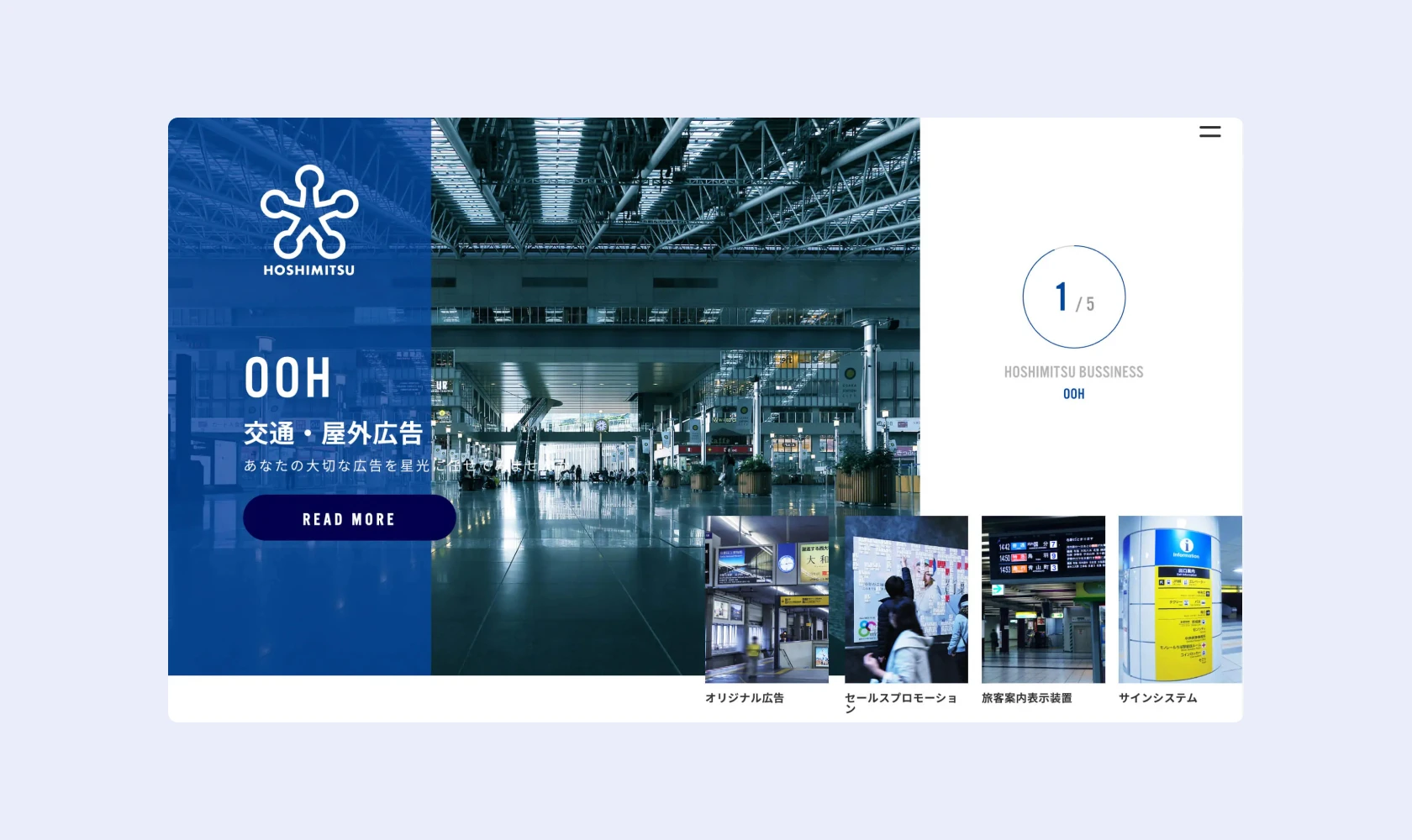Screen dimensions: 1412x840
Task: Open the オリジナル広告 thumbnail image
Action: (x=767, y=599)
